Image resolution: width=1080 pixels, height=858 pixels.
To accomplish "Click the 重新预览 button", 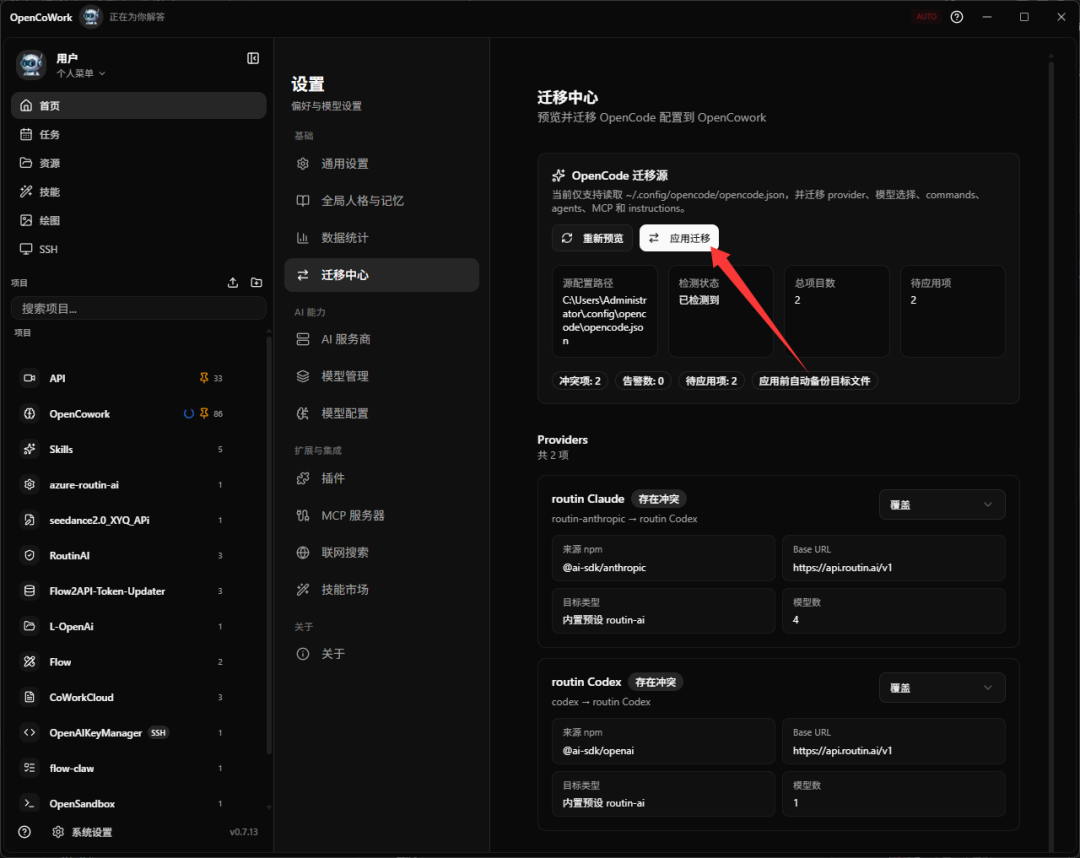I will [x=592, y=238].
